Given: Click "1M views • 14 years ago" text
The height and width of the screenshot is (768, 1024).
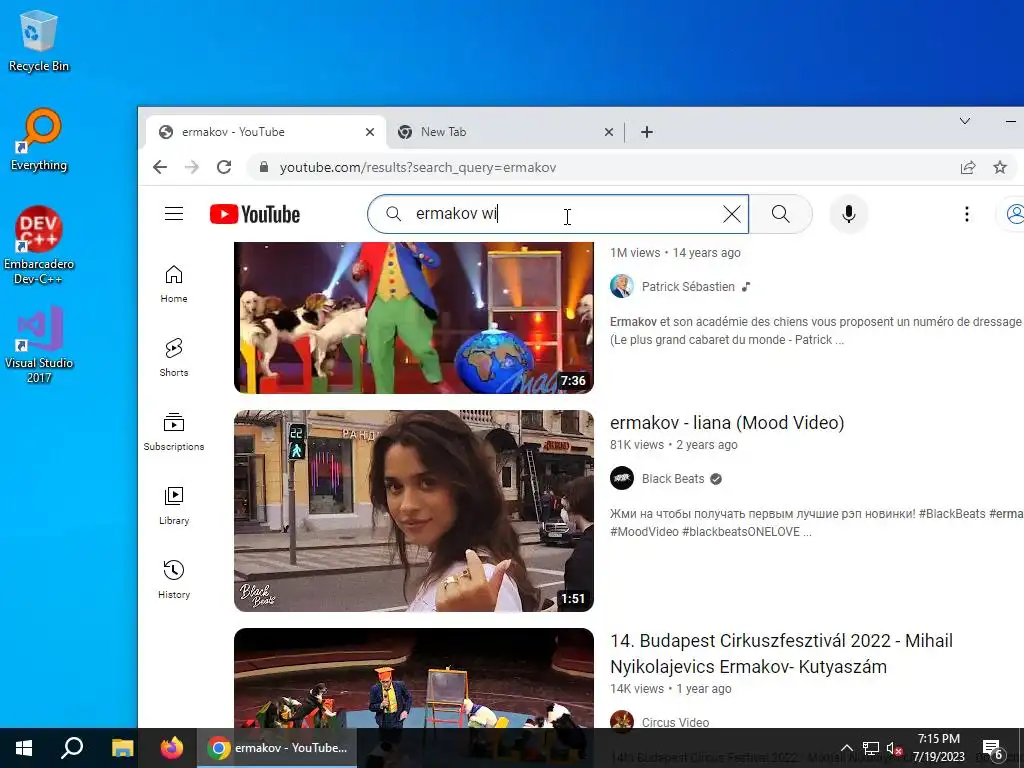Looking at the screenshot, I should click(675, 253).
